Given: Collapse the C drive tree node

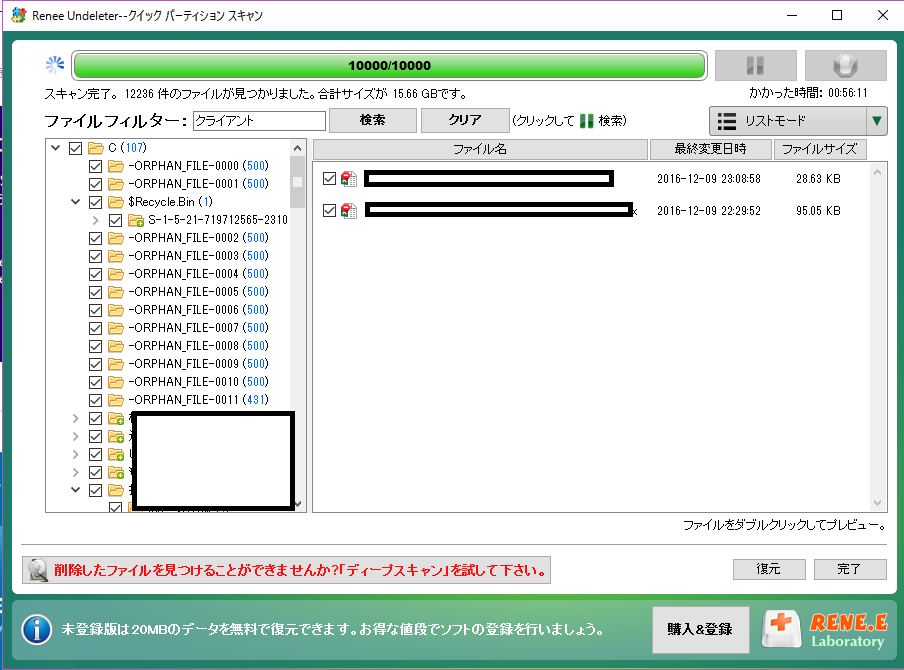Looking at the screenshot, I should pos(55,148).
